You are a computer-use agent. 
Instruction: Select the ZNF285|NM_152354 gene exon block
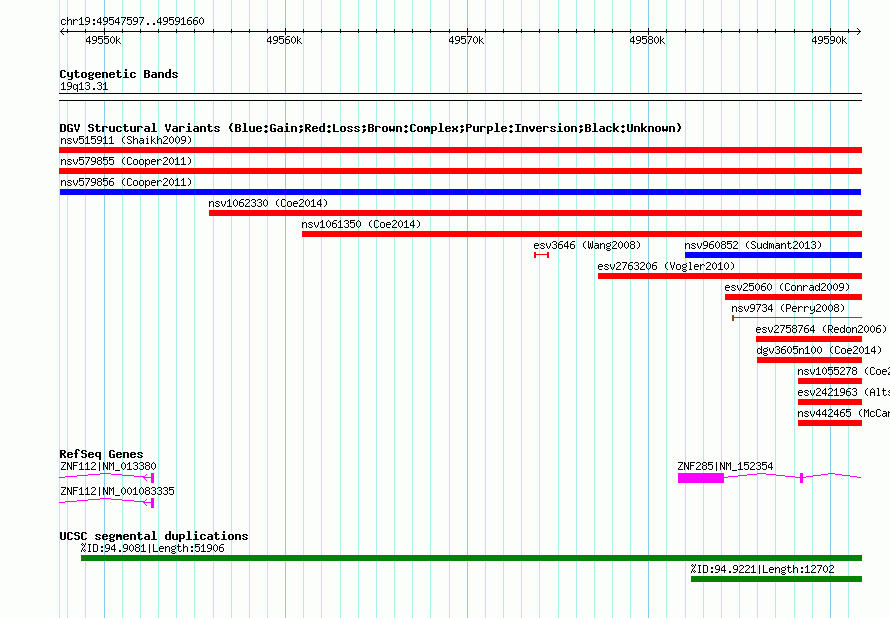point(701,478)
